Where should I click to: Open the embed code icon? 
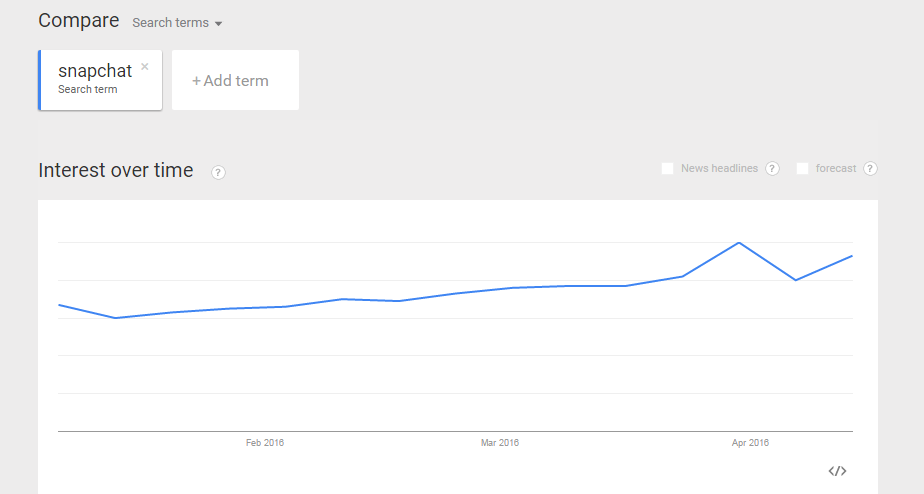click(837, 471)
